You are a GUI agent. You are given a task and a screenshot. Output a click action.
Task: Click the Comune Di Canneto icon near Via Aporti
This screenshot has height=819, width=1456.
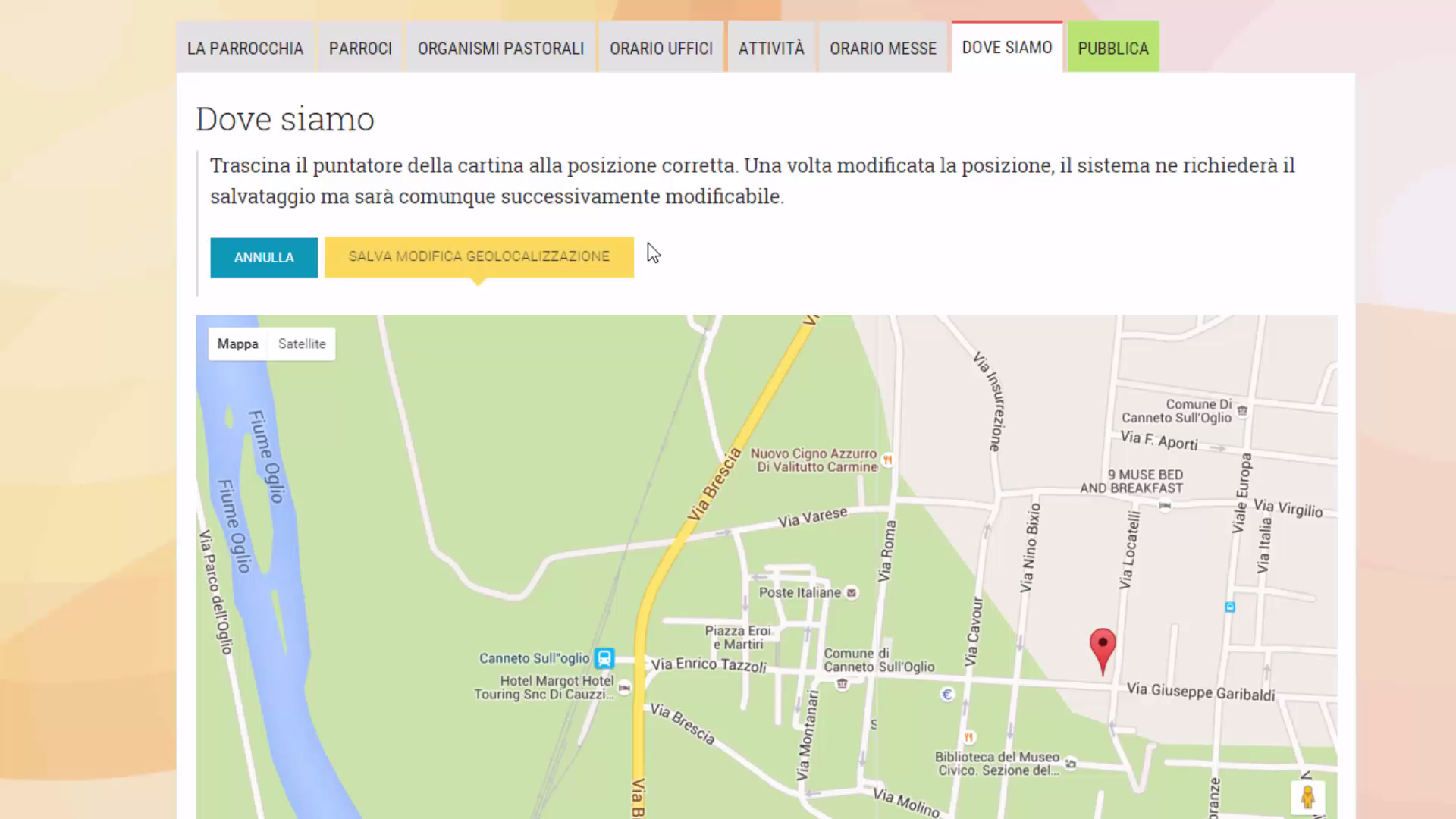pos(1242,411)
